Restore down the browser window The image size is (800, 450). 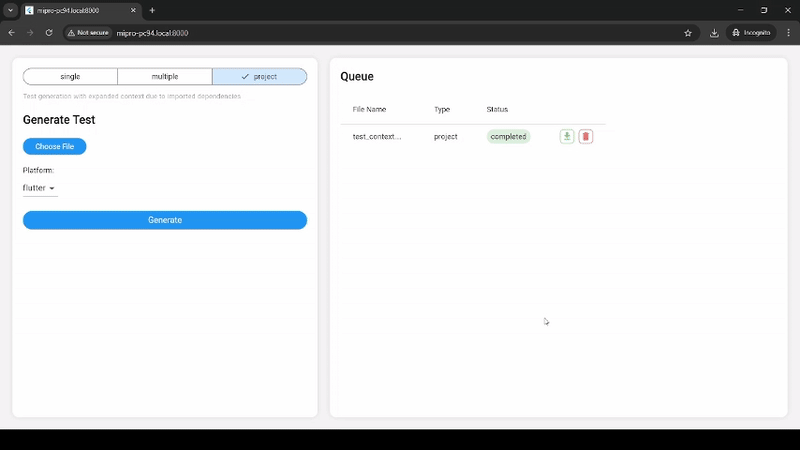(x=764, y=10)
